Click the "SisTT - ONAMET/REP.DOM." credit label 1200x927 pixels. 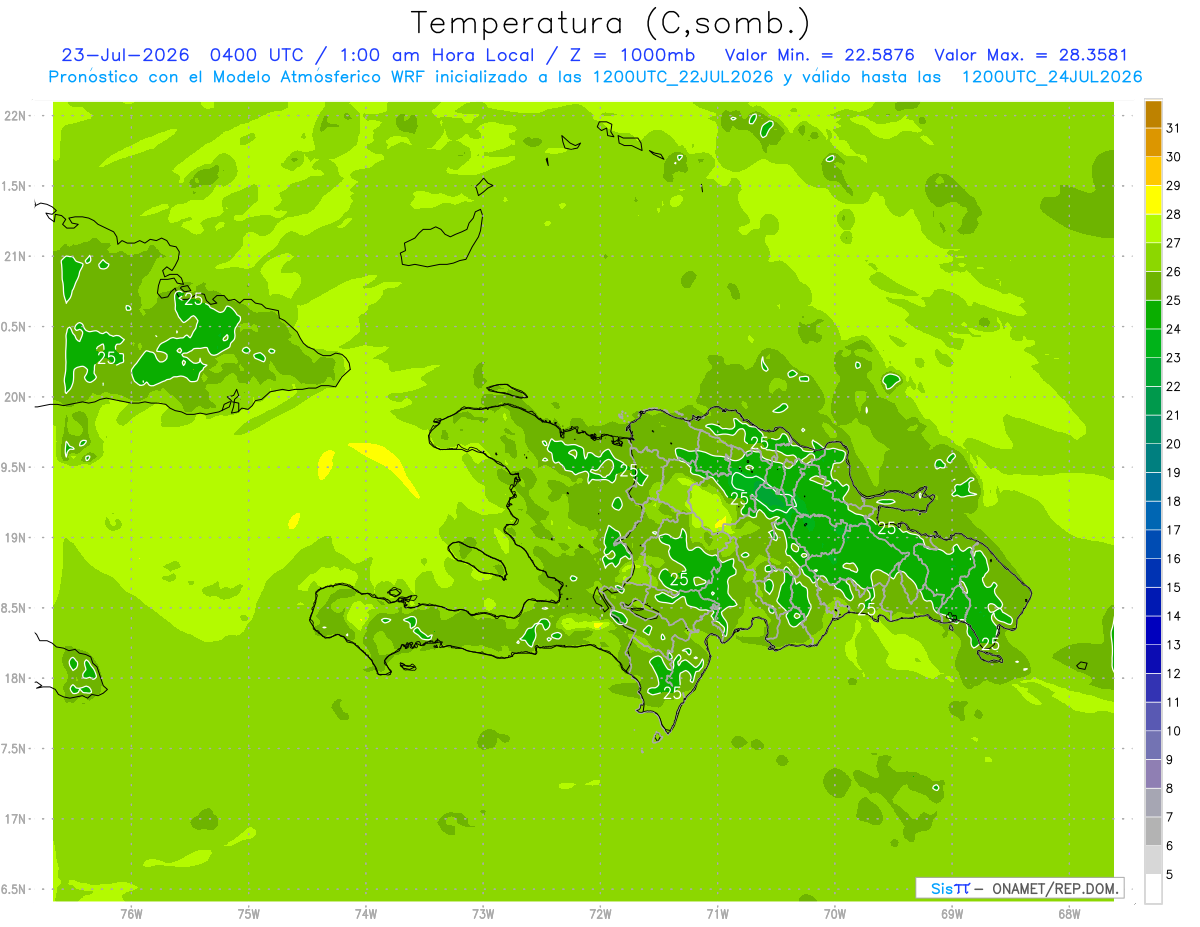point(1019,888)
